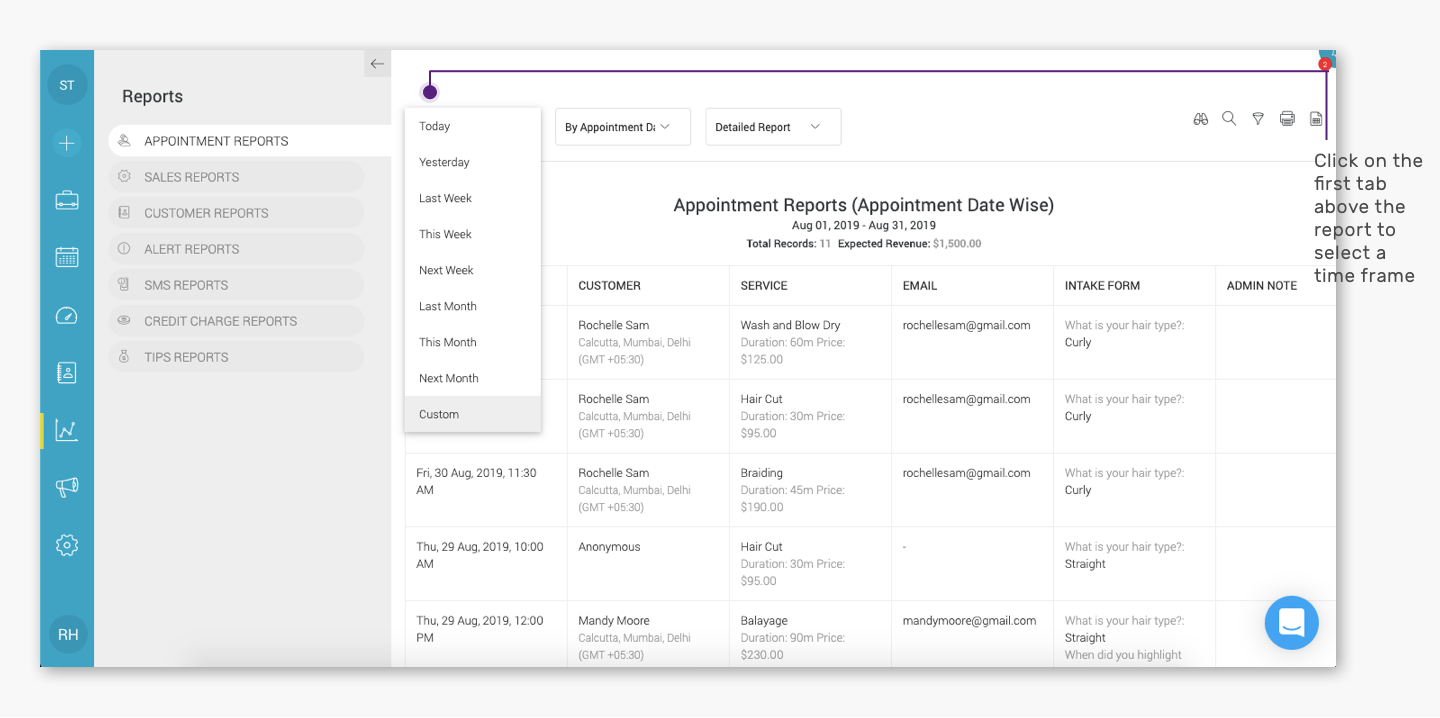1440x718 pixels.
Task: Select Next Month option
Action: [x=473, y=378]
